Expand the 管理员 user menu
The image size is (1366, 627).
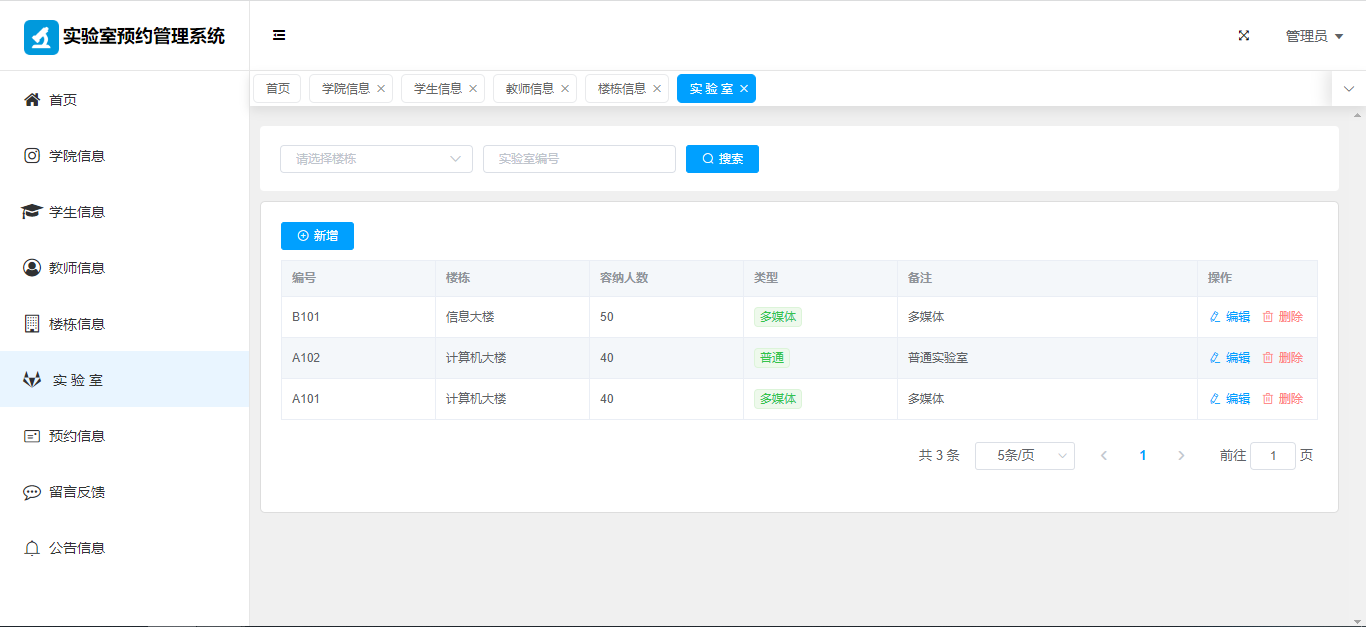[x=1313, y=36]
